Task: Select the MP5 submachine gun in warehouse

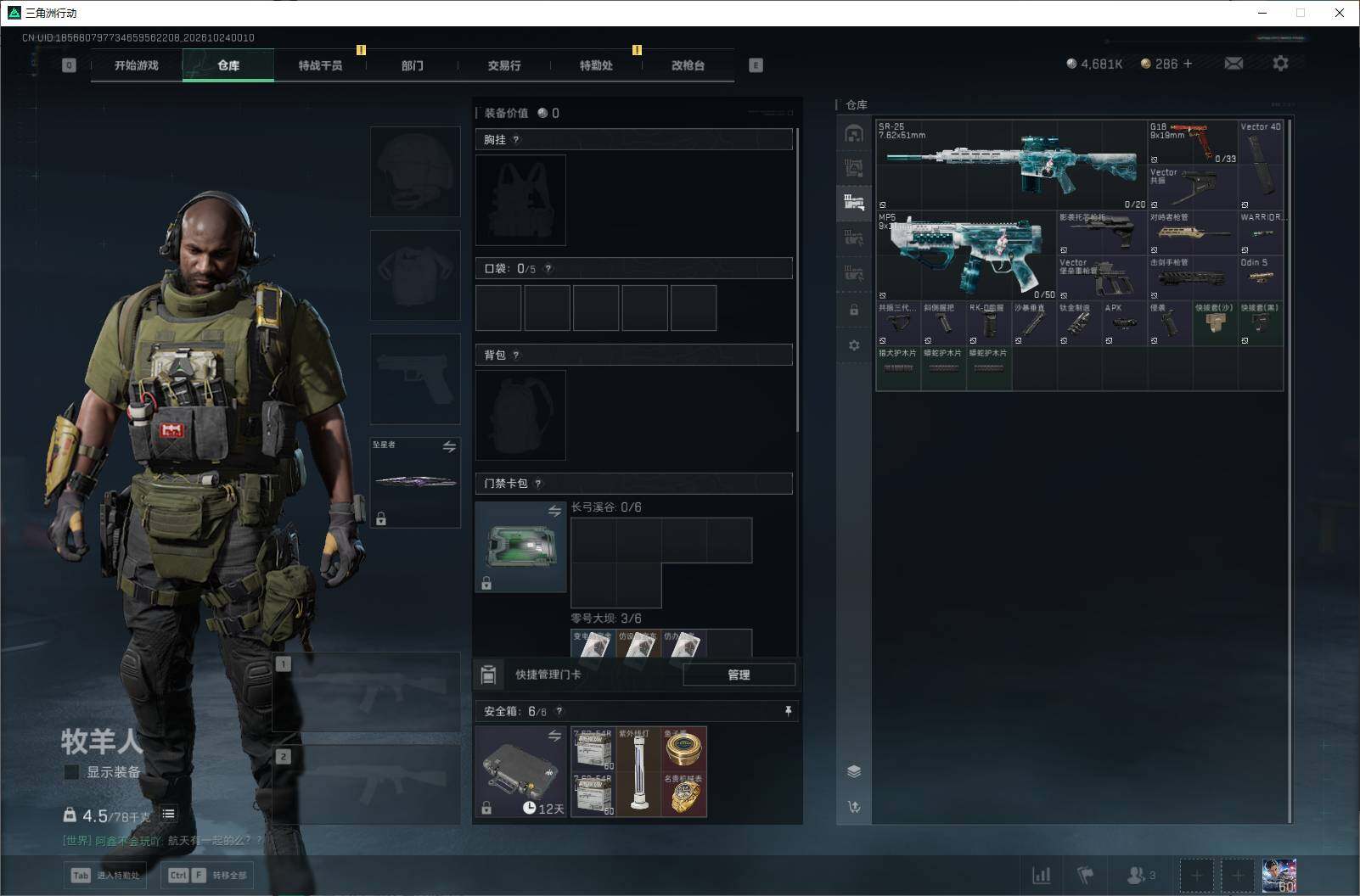Action: [x=966, y=255]
